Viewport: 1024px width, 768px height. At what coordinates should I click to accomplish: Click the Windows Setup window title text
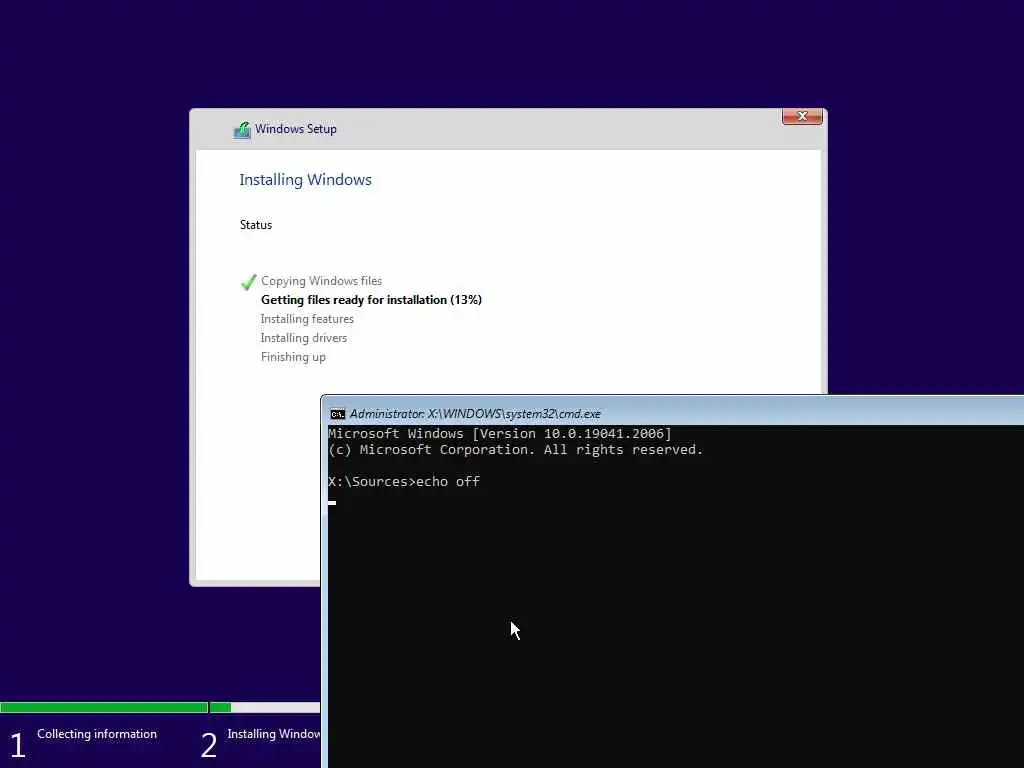pos(295,129)
